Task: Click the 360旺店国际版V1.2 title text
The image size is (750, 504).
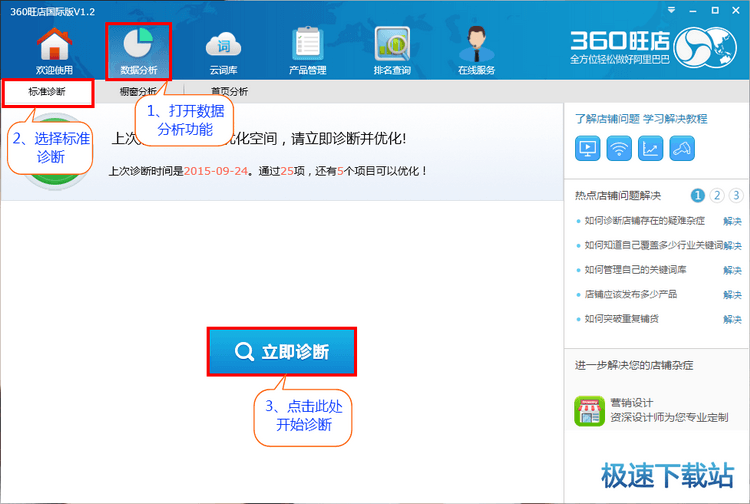Action: click(53, 11)
